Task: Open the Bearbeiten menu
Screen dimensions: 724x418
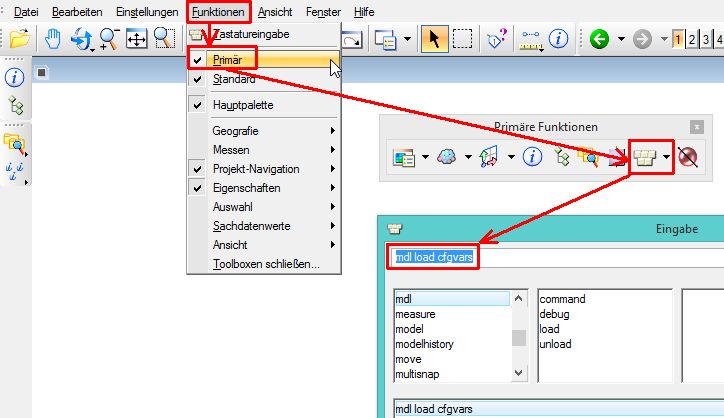Action: click(77, 12)
